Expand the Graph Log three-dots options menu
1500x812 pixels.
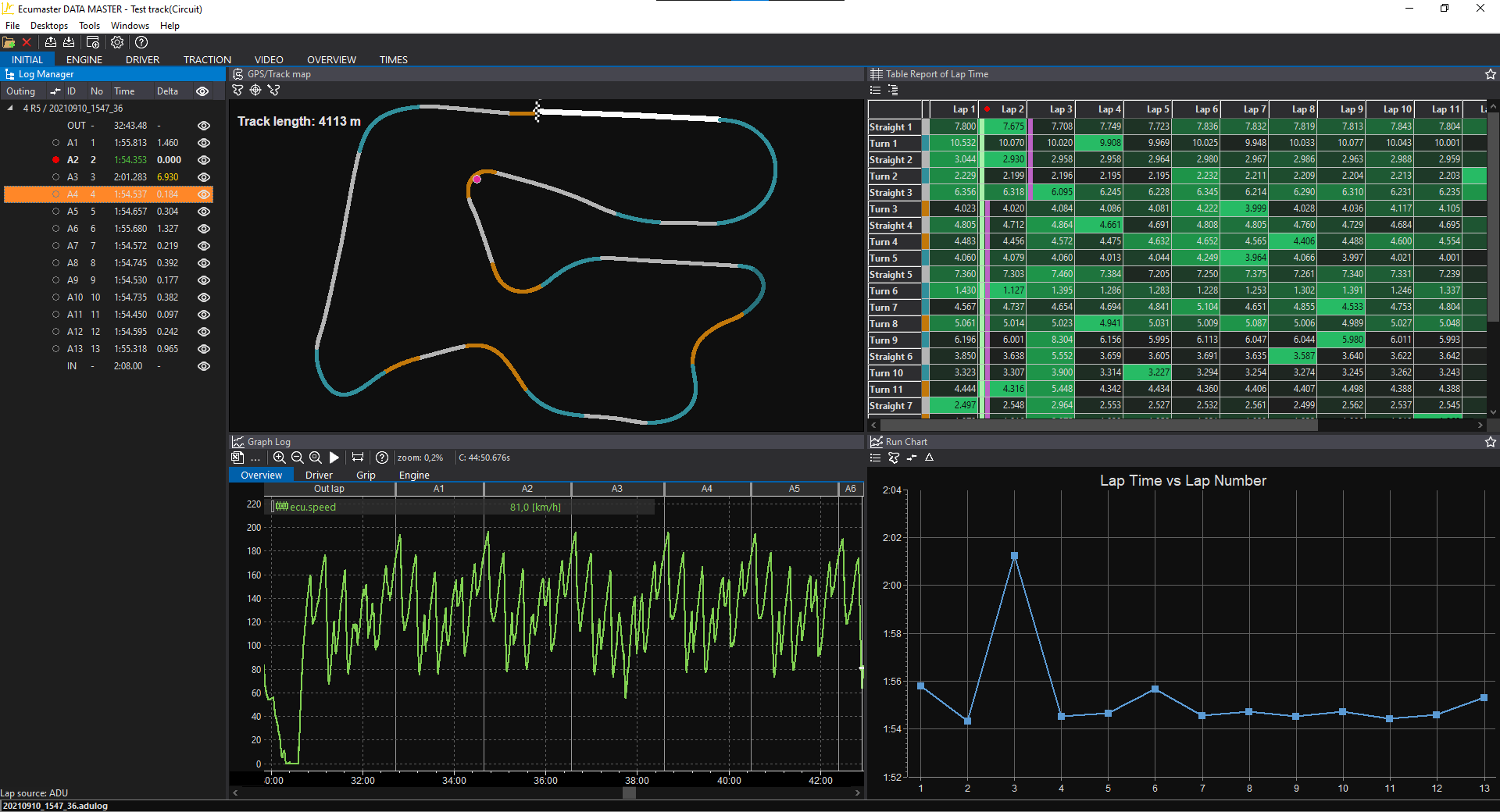pyautogui.click(x=255, y=458)
